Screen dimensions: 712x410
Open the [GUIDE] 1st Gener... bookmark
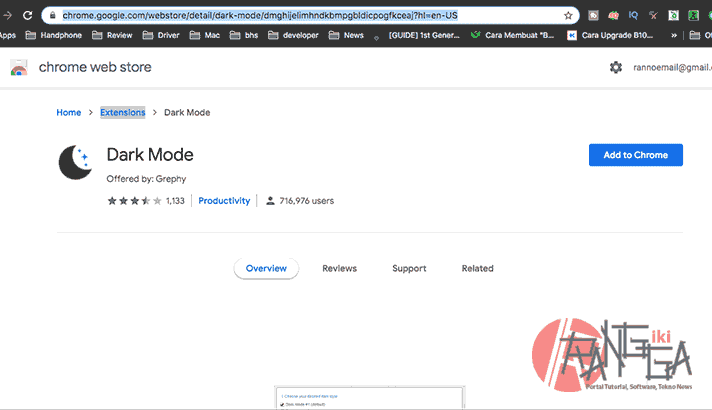click(418, 35)
